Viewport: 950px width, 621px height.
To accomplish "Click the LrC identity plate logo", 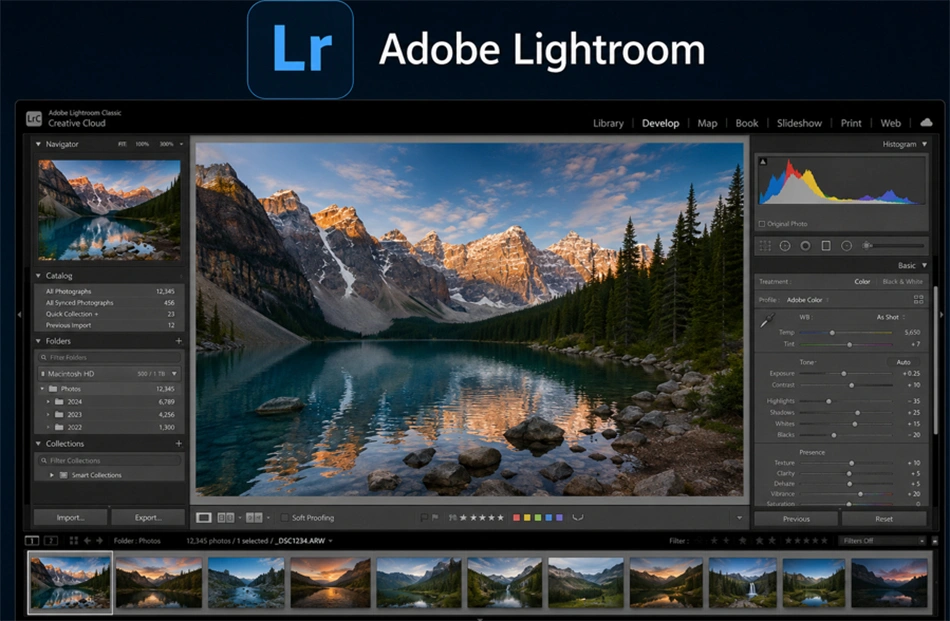I will click(34, 118).
